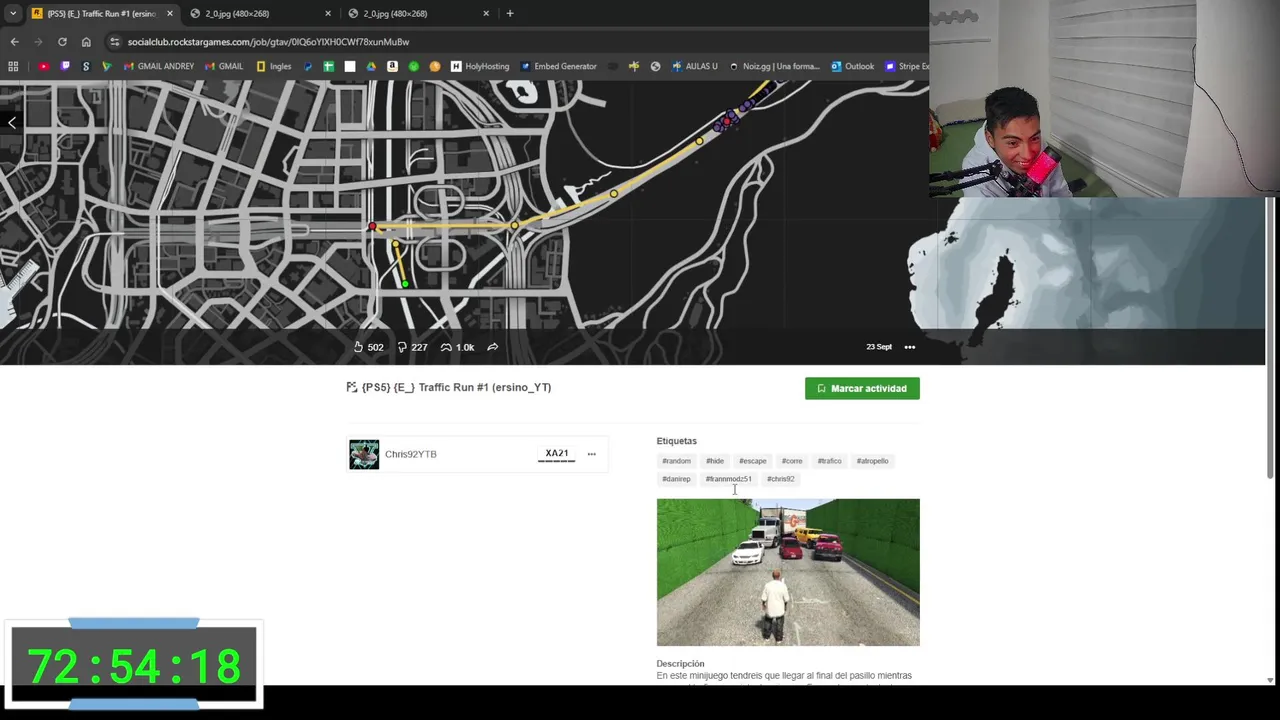Open the Stripe bookmark
This screenshot has width=1280, height=720.
pos(907,66)
